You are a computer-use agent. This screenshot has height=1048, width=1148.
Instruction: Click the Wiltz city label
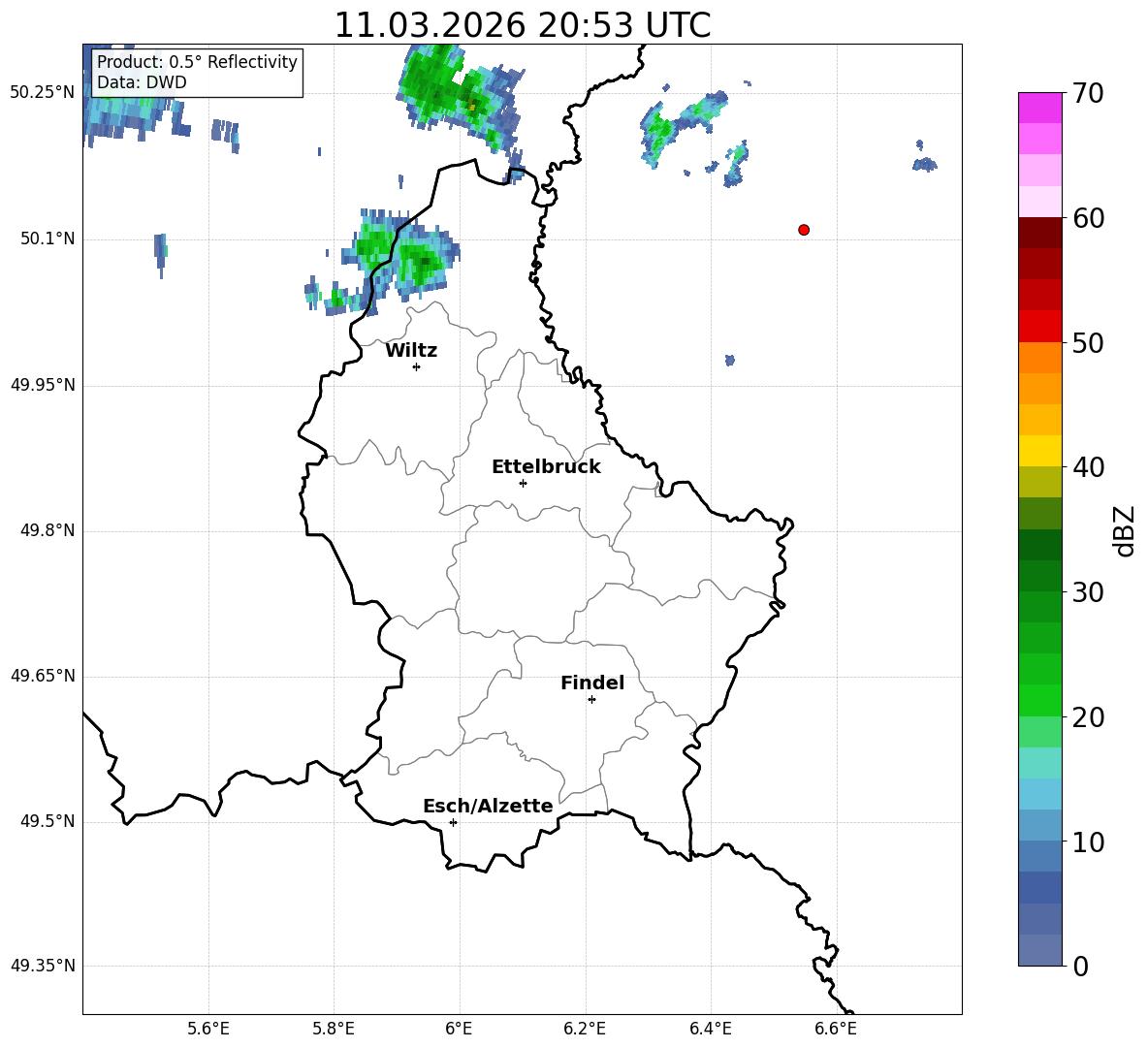pos(411,351)
